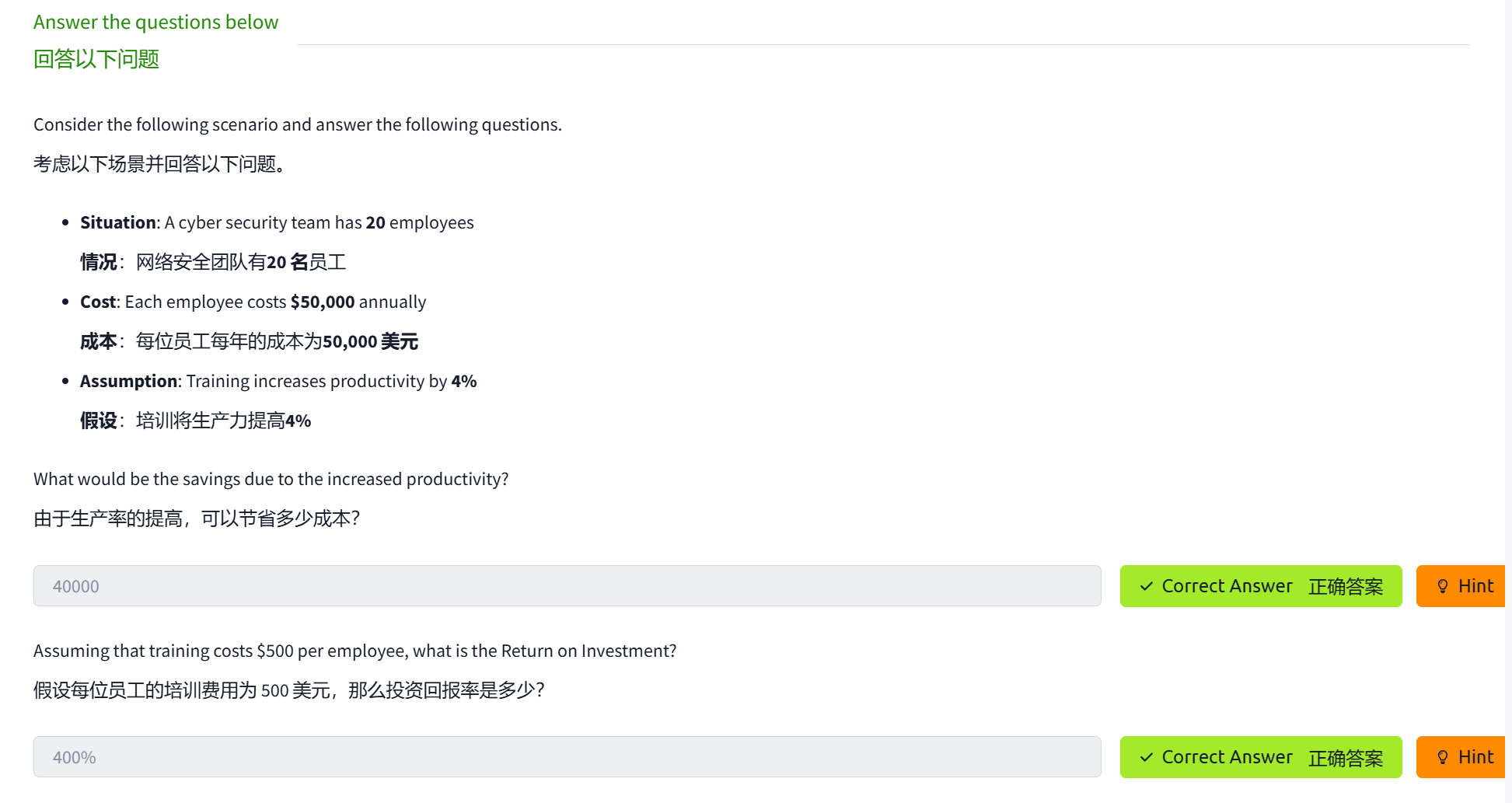Open the Hint for the savings question
1512x803 pixels.
click(1461, 586)
